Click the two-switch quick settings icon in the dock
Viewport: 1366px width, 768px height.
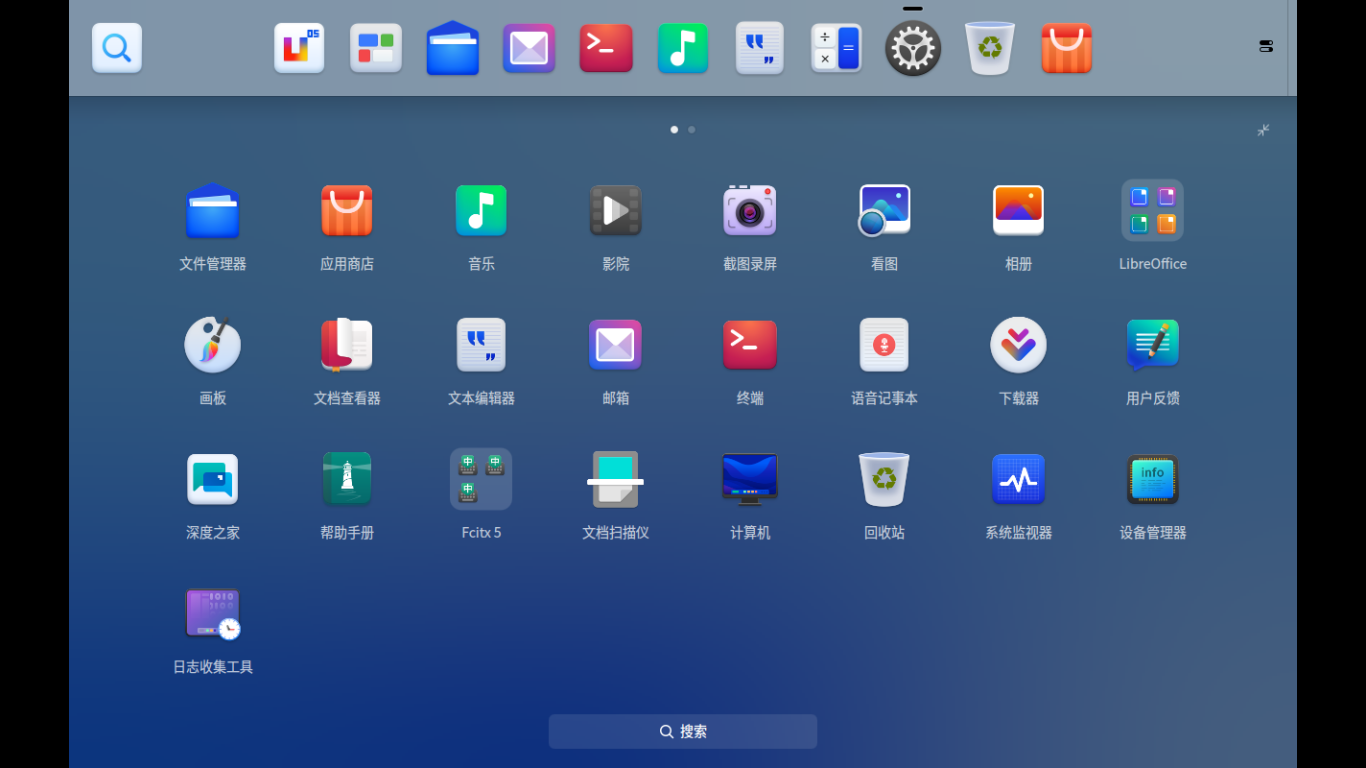(1266, 46)
